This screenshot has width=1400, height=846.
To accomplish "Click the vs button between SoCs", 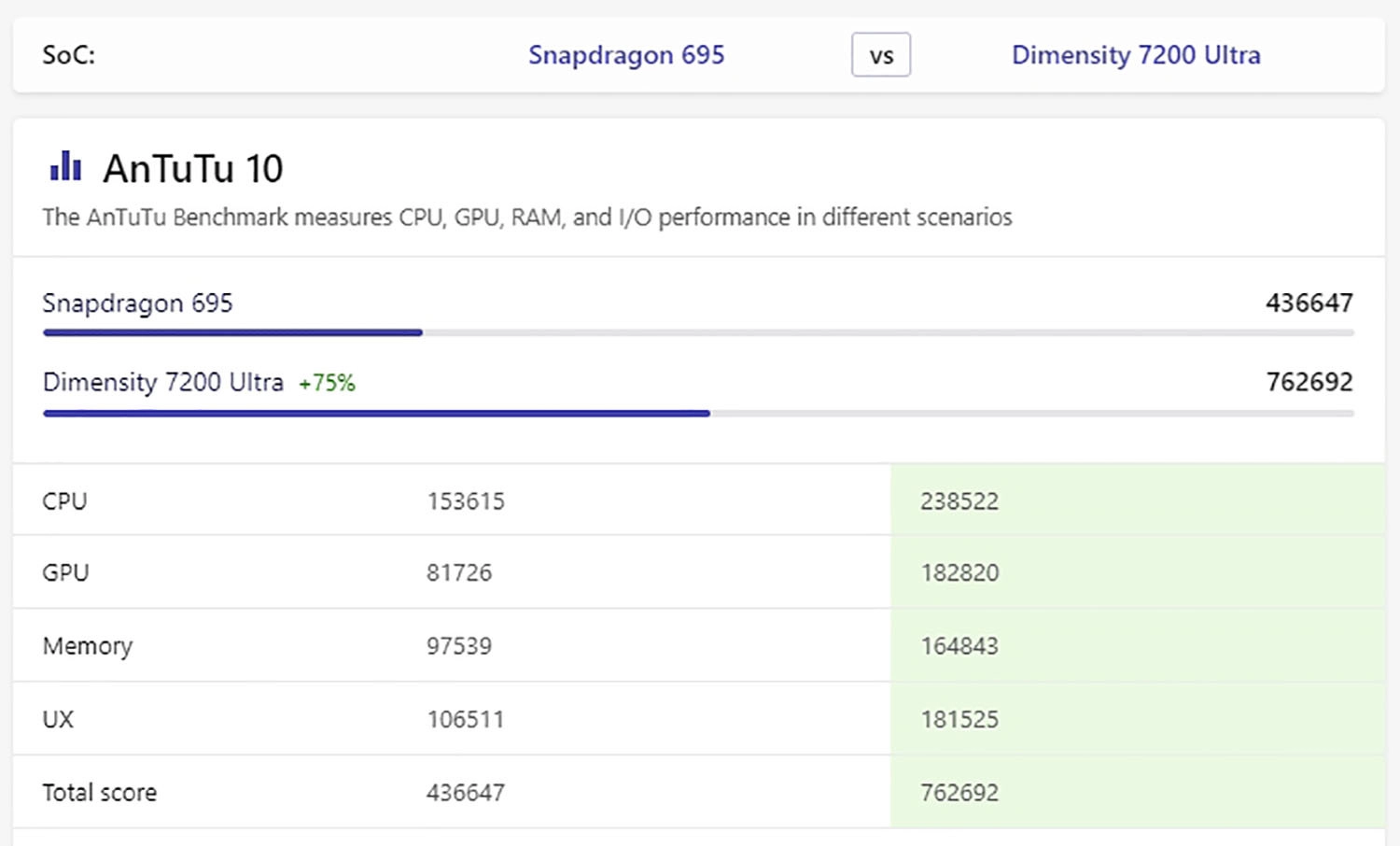I will tap(881, 55).
